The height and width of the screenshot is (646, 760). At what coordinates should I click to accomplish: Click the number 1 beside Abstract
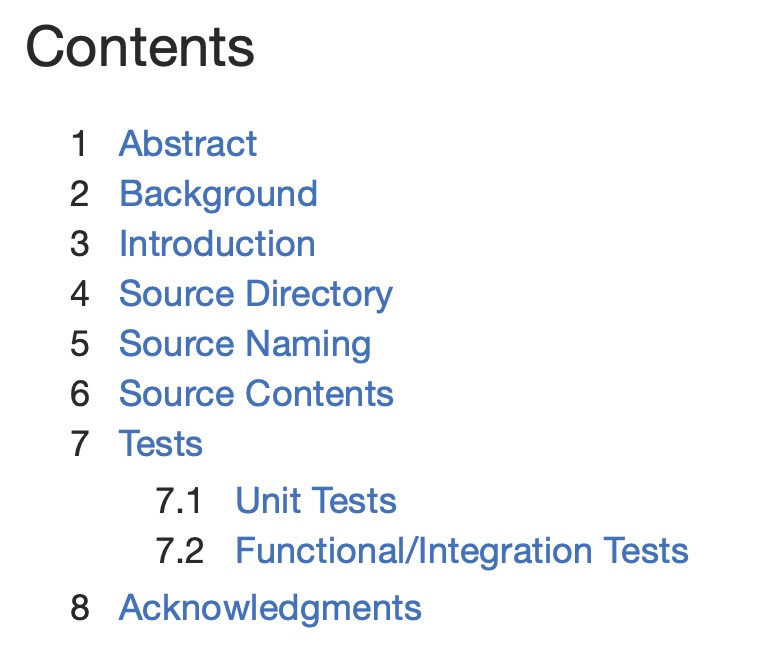[x=80, y=144]
